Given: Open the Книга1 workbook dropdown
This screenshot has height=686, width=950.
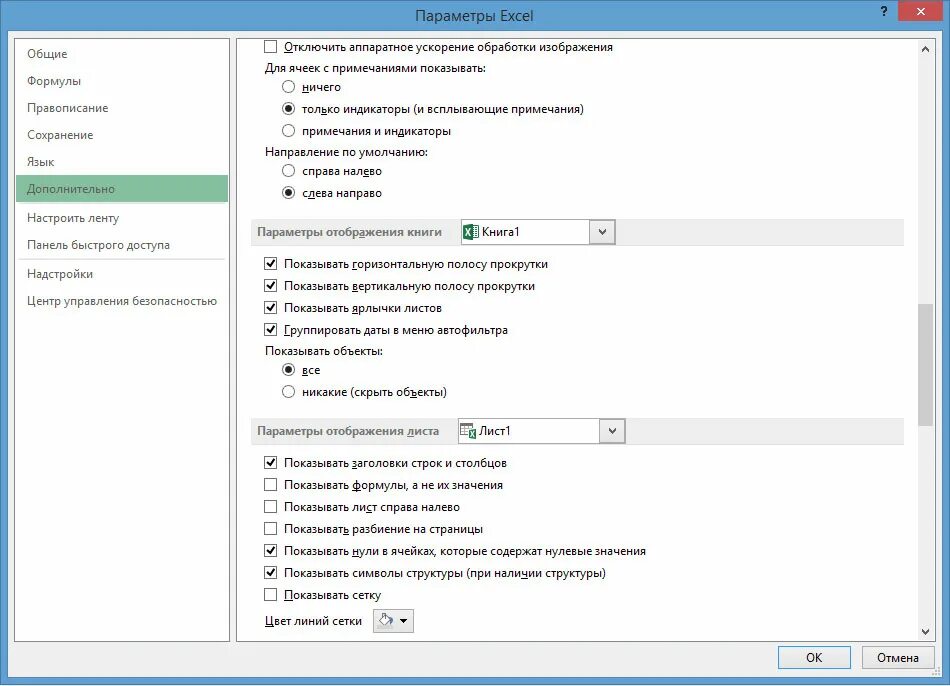Looking at the screenshot, I should (x=602, y=231).
